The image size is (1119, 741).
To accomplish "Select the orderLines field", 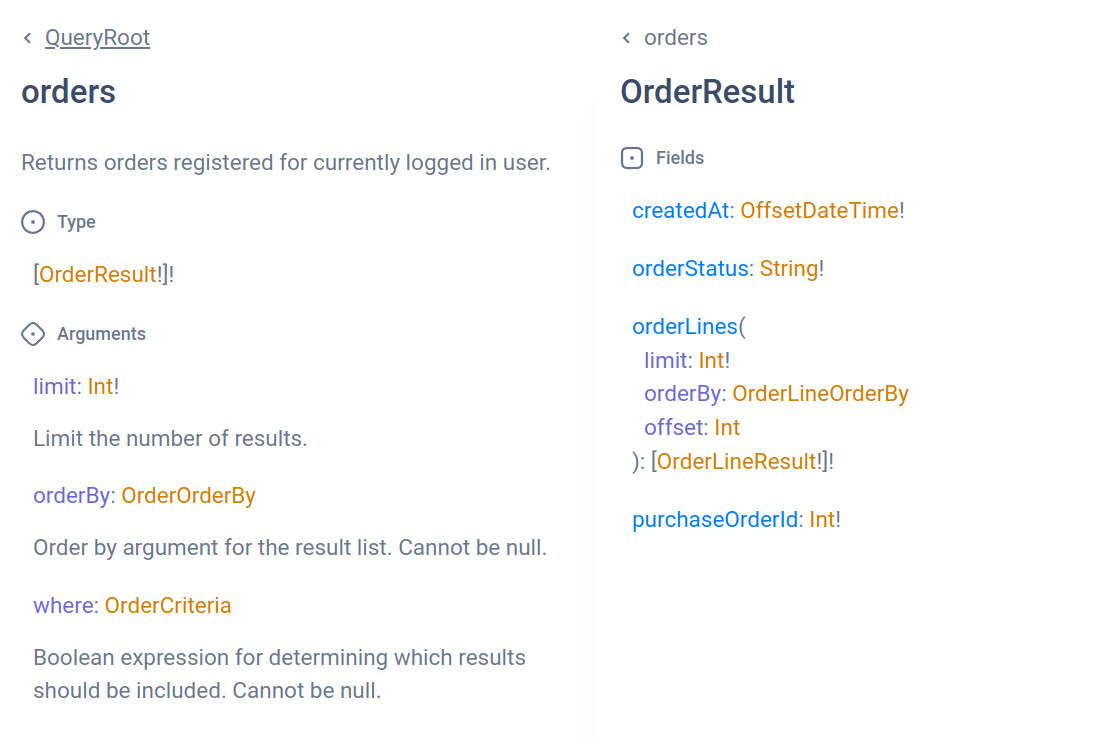I will click(x=685, y=327).
